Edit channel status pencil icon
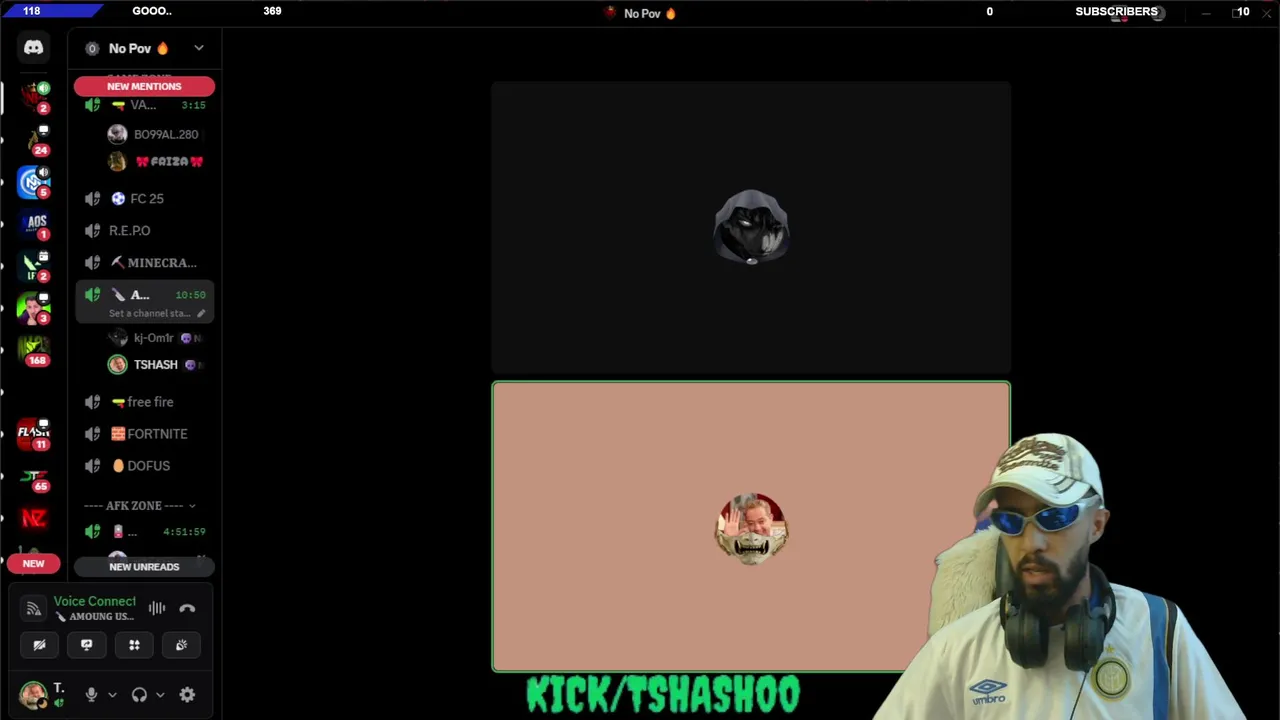Image resolution: width=1280 pixels, height=720 pixels. pyautogui.click(x=201, y=313)
